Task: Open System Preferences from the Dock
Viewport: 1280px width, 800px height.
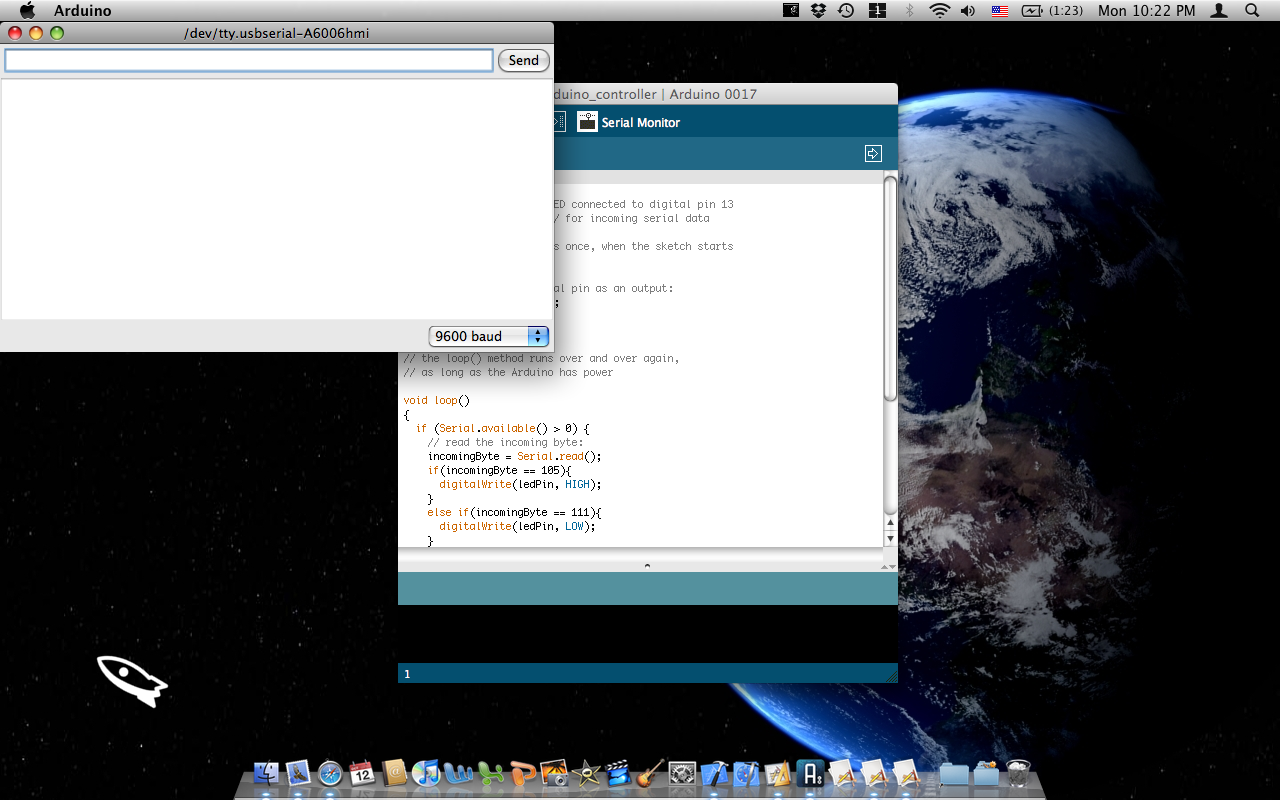Action: pos(682,773)
